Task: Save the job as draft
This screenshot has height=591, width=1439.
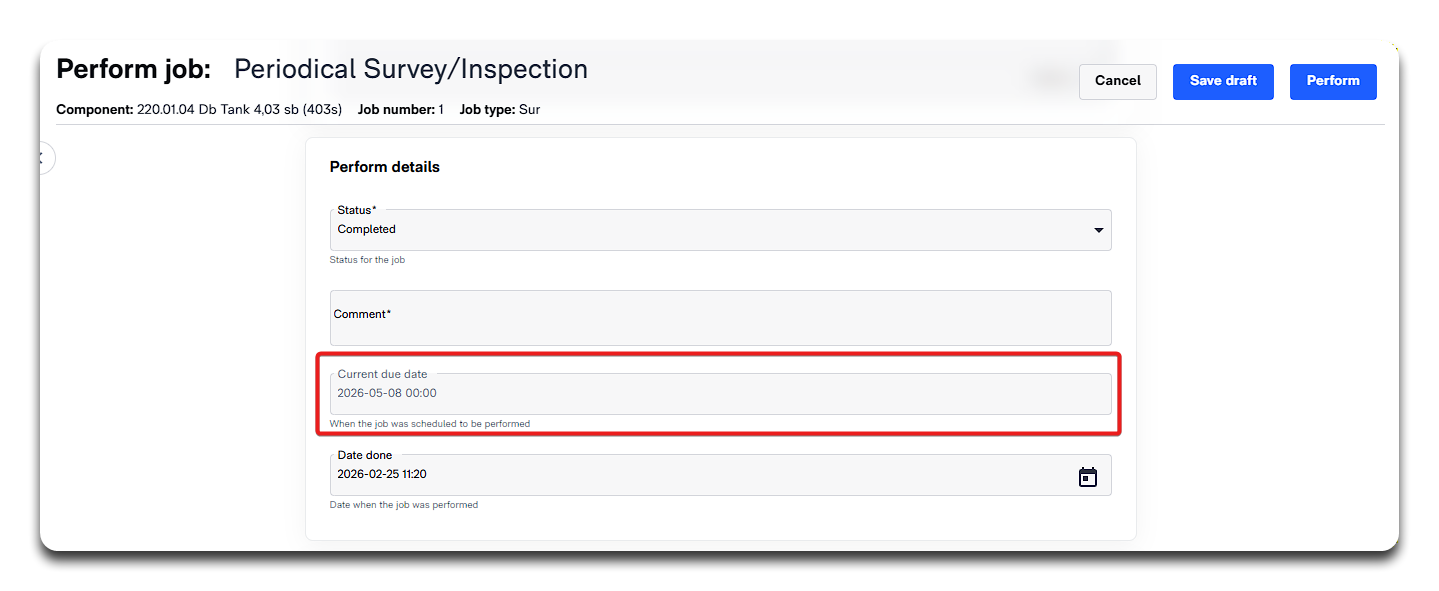Action: tap(1222, 81)
